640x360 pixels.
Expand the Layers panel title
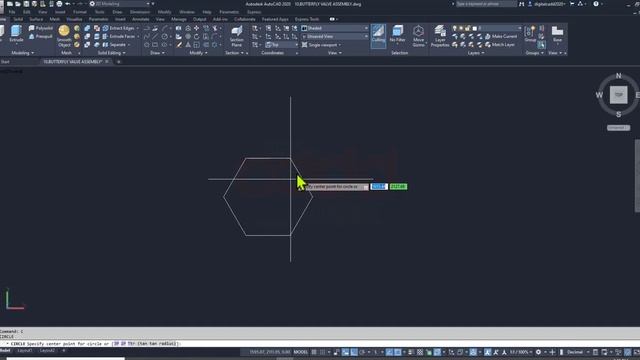click(x=476, y=53)
